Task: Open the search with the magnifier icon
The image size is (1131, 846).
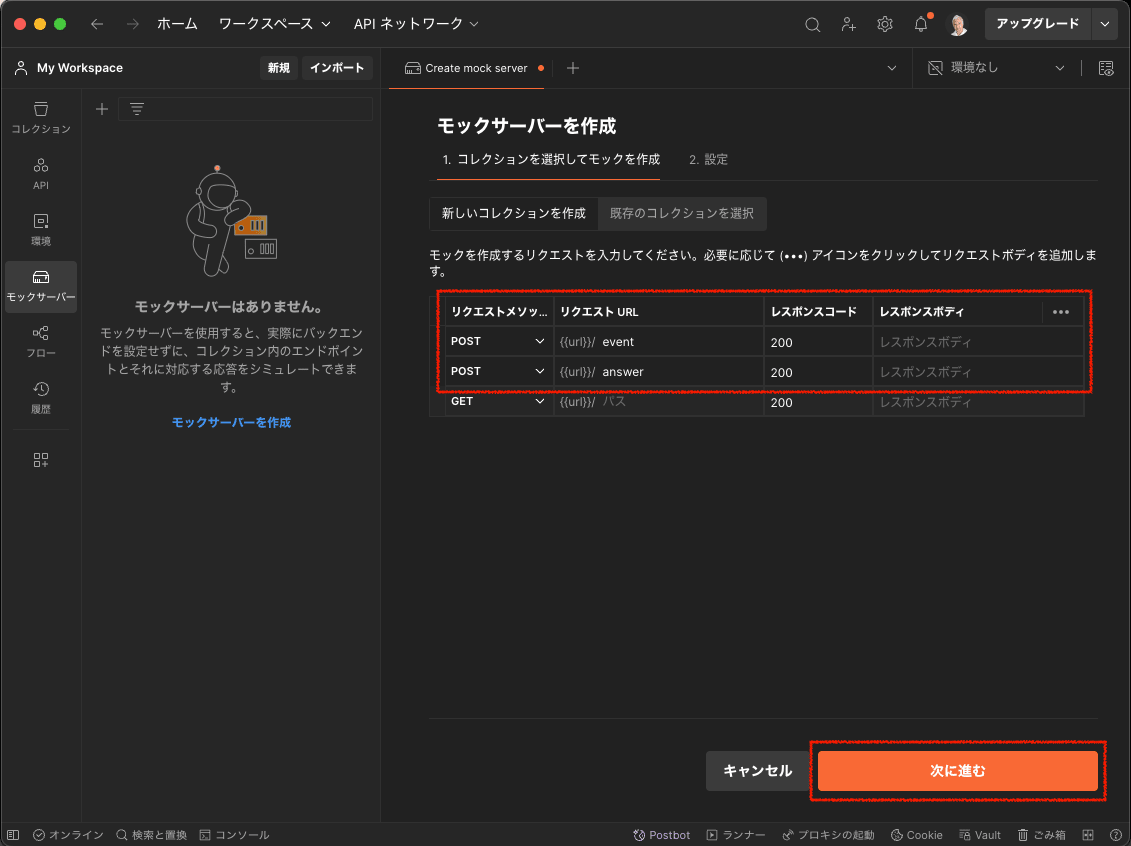Action: [812, 23]
